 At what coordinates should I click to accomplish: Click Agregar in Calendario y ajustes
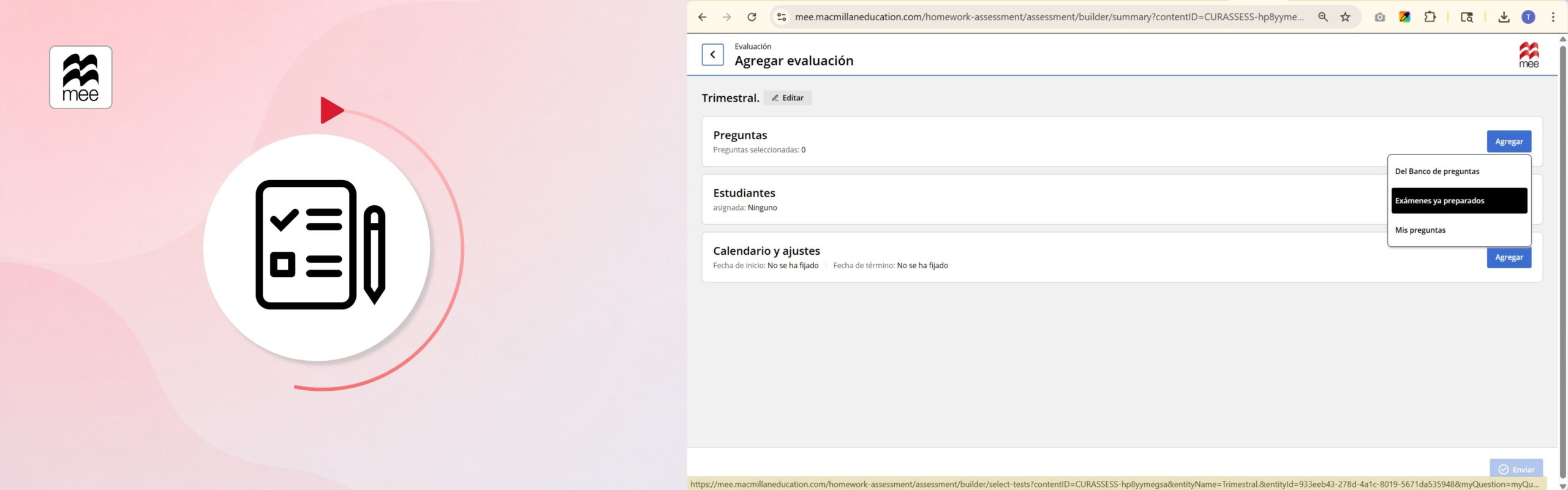point(1509,258)
